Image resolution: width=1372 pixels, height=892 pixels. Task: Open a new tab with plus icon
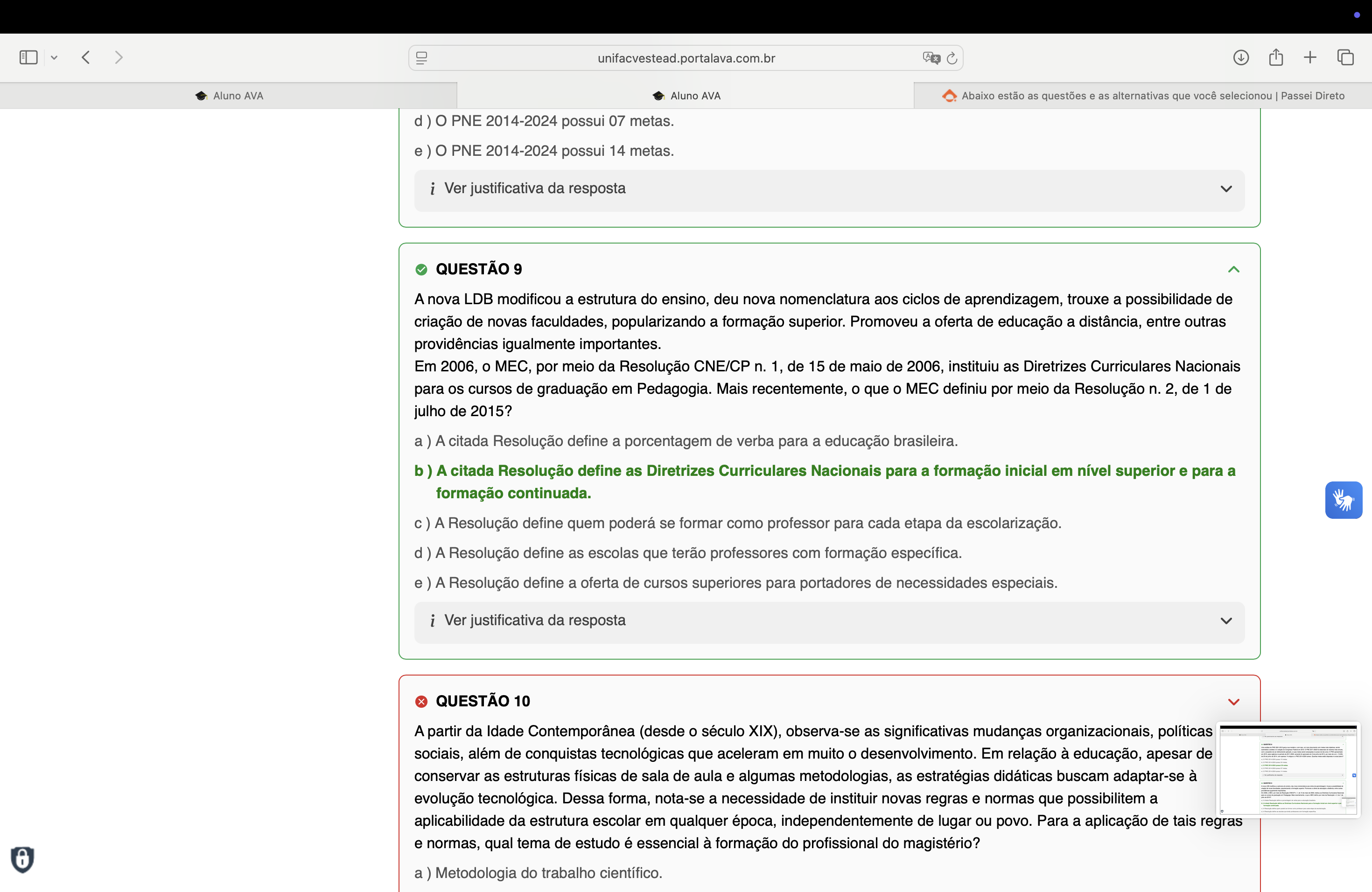[1310, 58]
